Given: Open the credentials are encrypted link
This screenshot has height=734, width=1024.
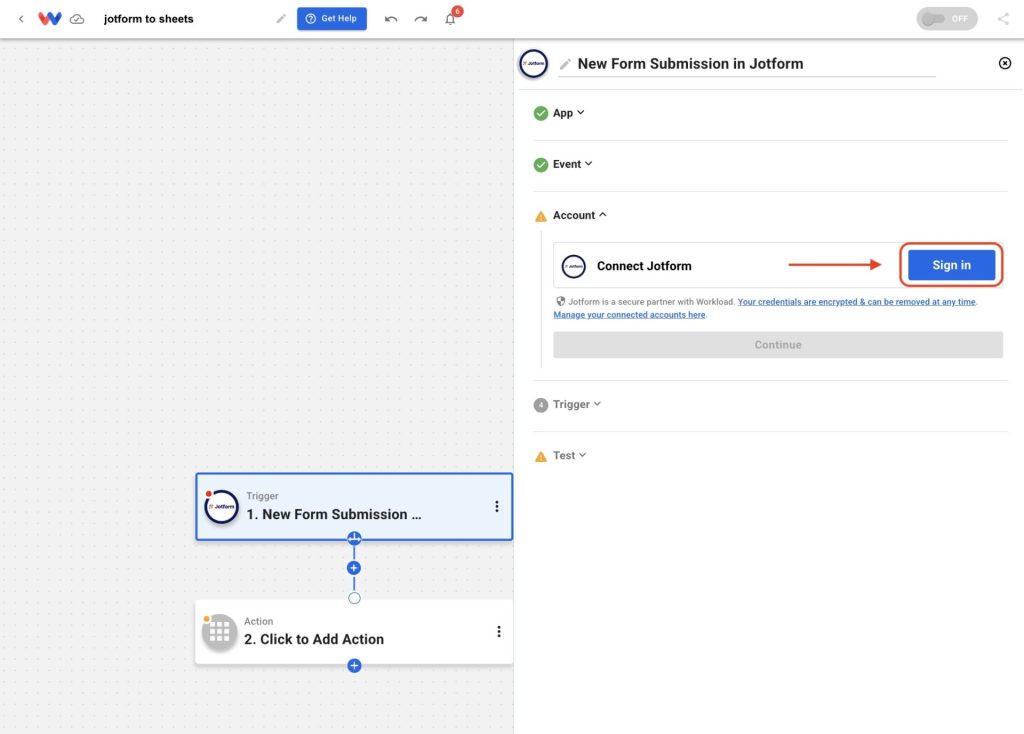Looking at the screenshot, I should tap(856, 302).
